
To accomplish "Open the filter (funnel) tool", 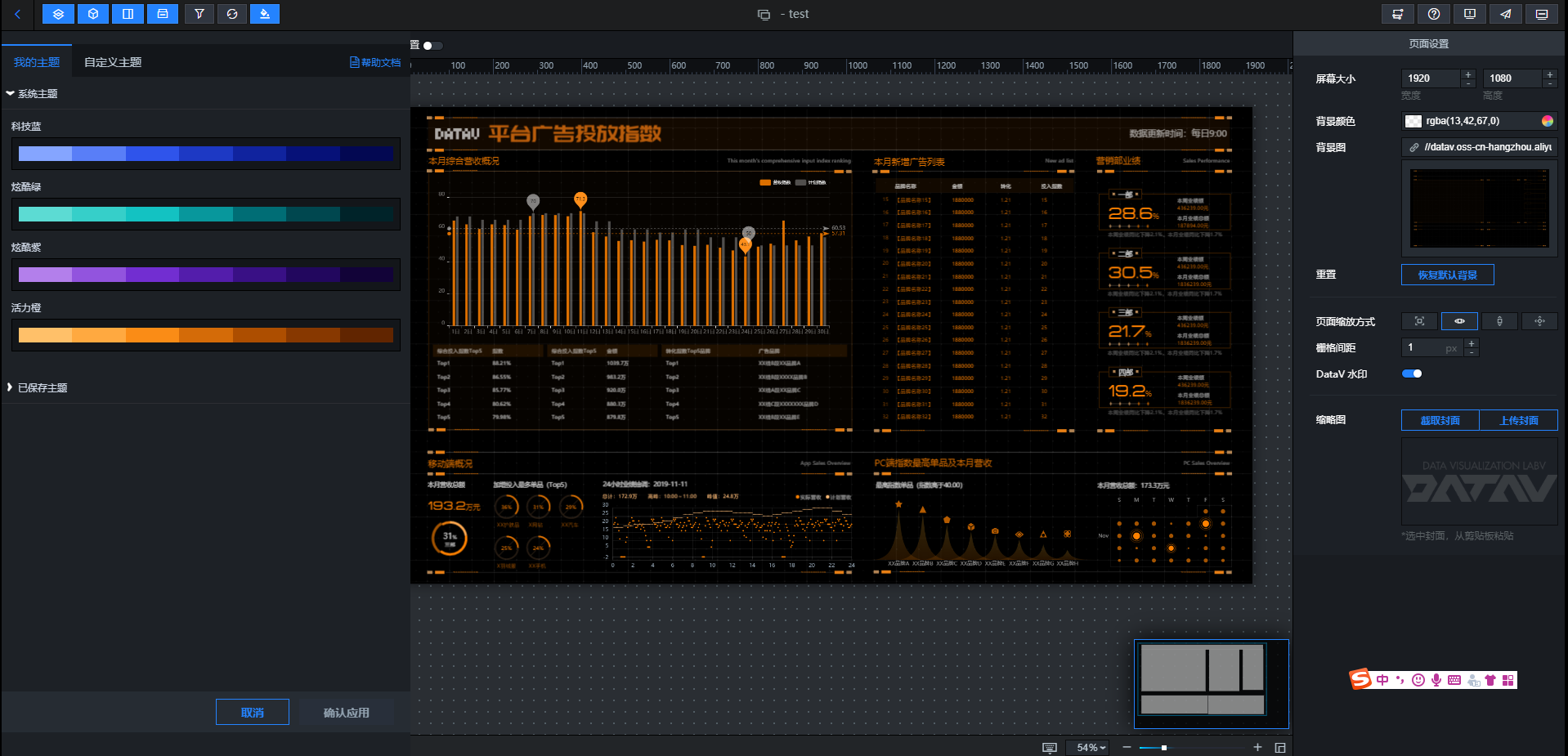I will click(x=199, y=14).
